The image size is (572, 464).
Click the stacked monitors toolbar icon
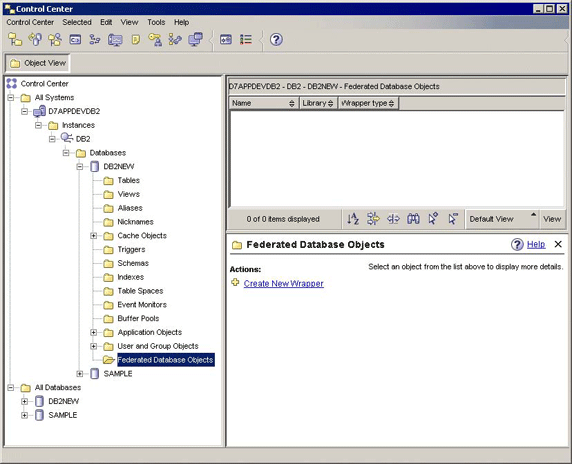(196, 39)
